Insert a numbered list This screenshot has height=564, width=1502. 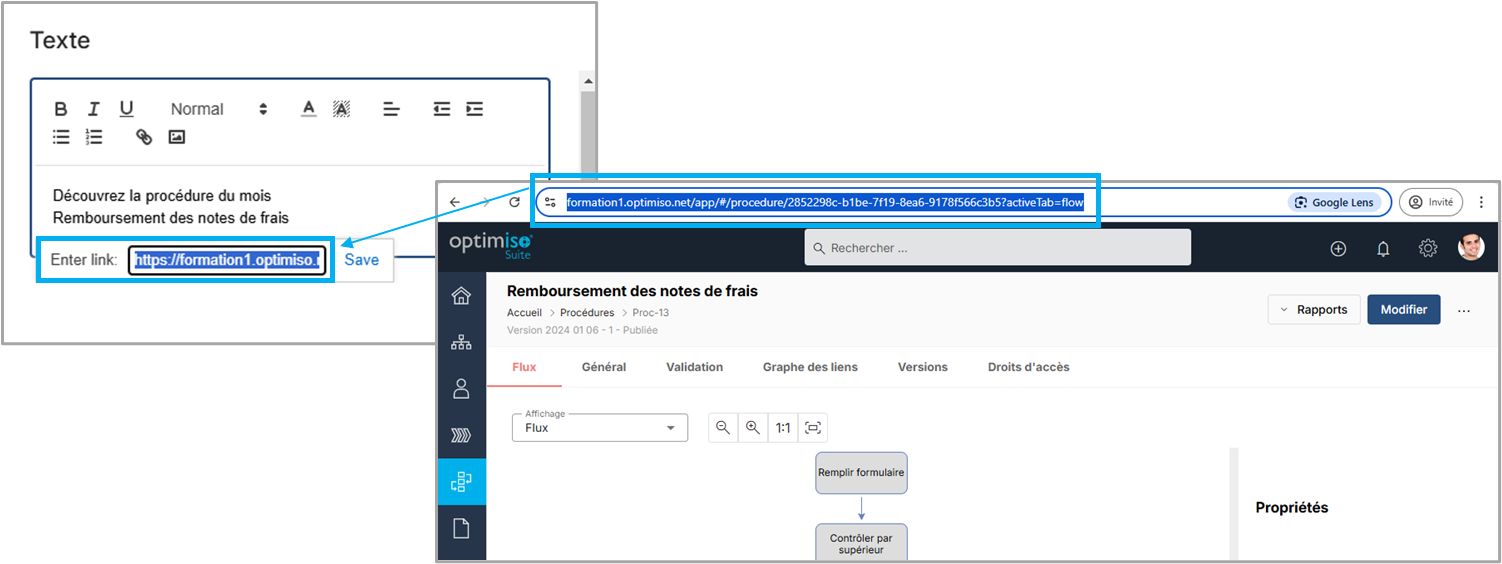[x=94, y=137]
